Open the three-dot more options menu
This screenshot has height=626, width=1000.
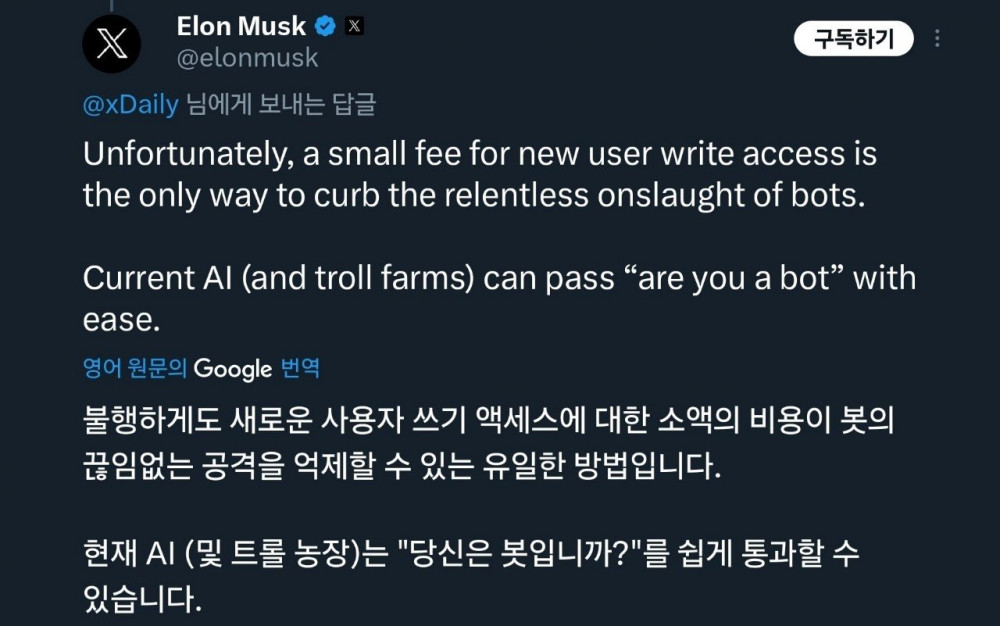point(937,39)
